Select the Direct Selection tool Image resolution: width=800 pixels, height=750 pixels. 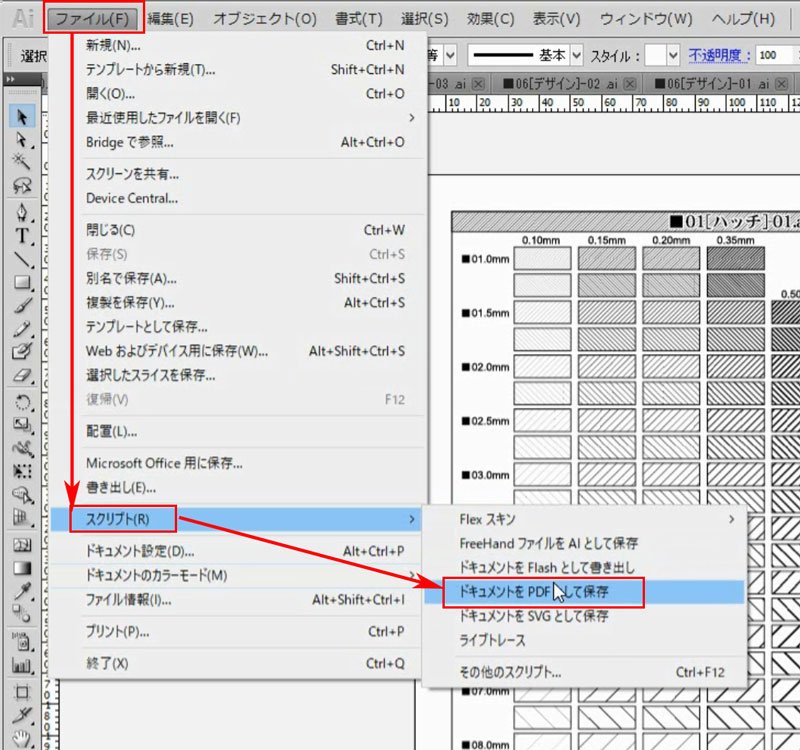tap(22, 139)
